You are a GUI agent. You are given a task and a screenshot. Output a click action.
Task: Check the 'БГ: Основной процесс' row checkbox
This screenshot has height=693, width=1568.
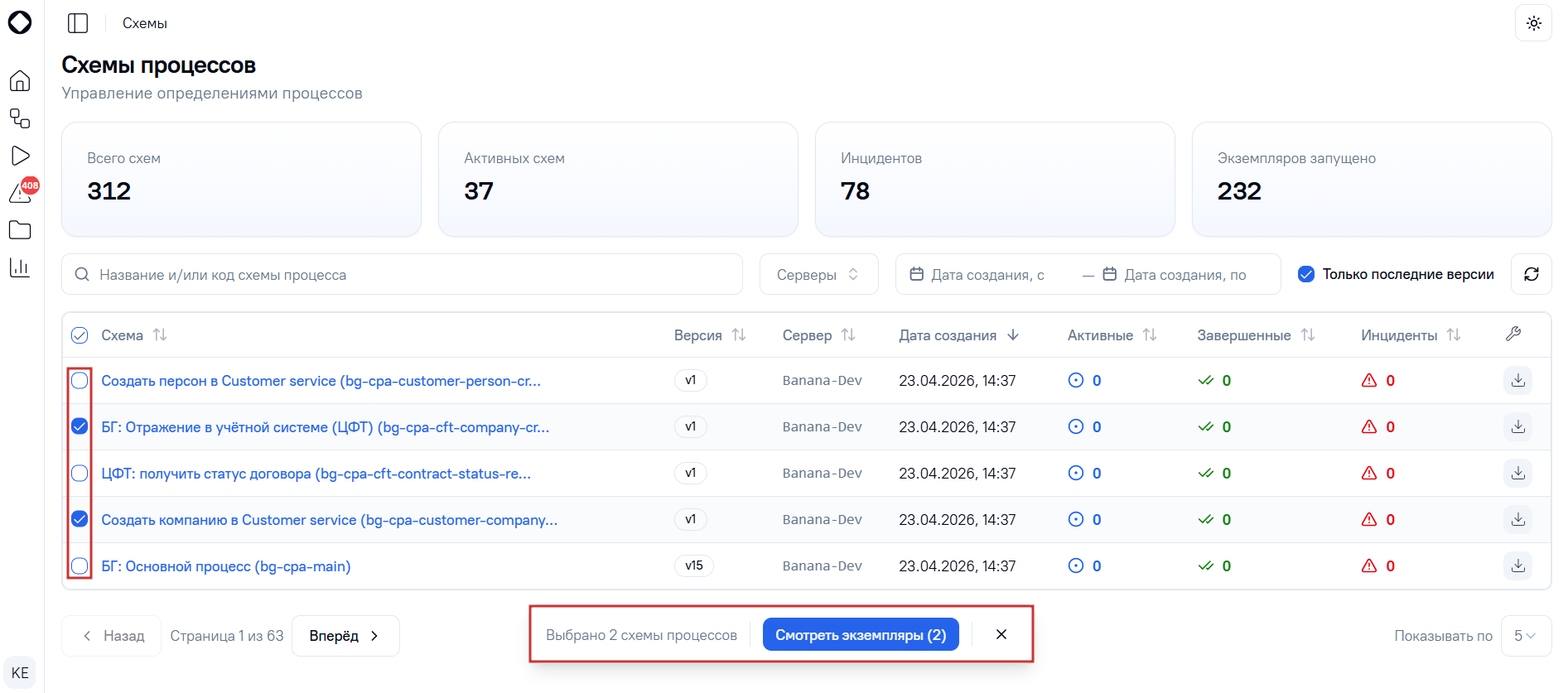point(80,566)
